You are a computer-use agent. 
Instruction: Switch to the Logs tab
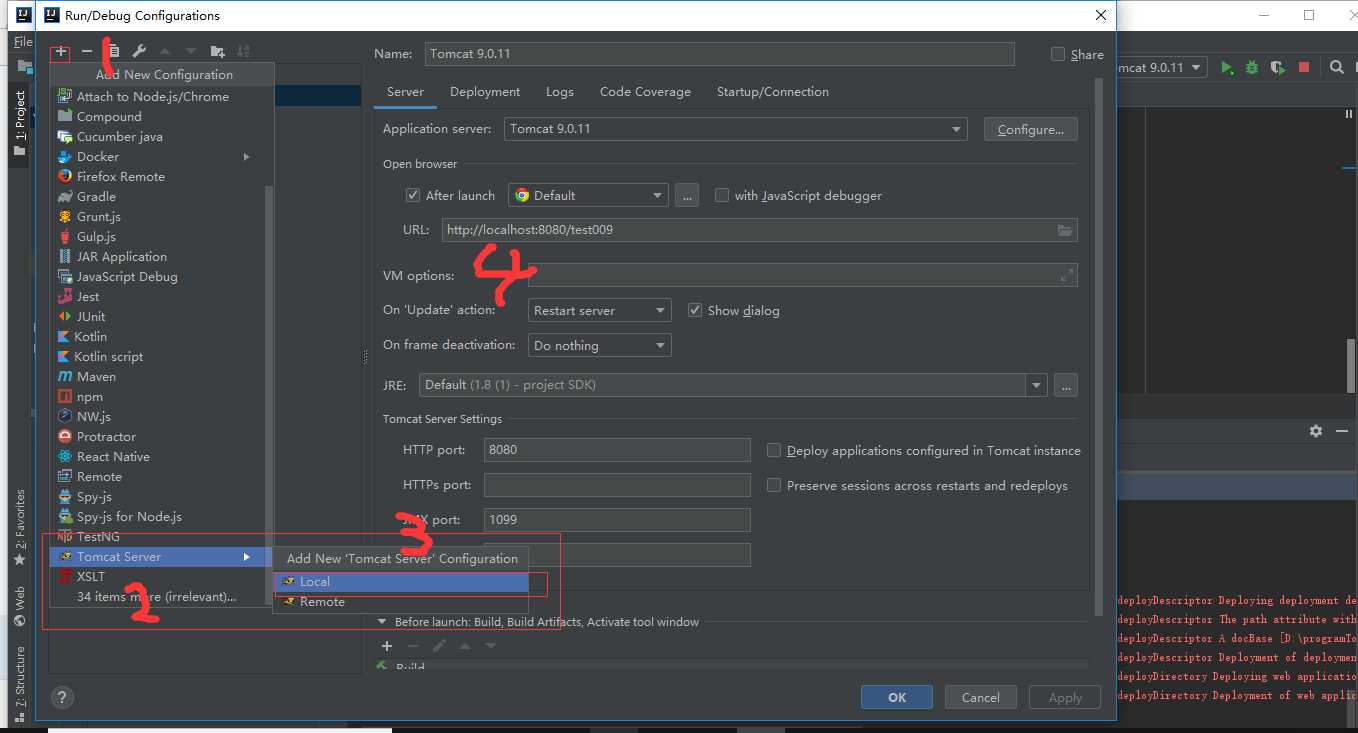point(560,92)
